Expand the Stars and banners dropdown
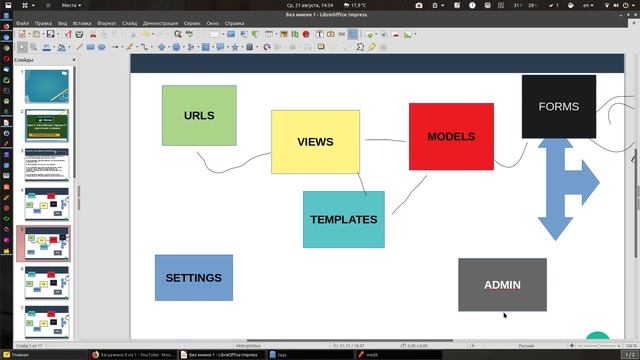The height and width of the screenshot is (360, 640). click(242, 47)
